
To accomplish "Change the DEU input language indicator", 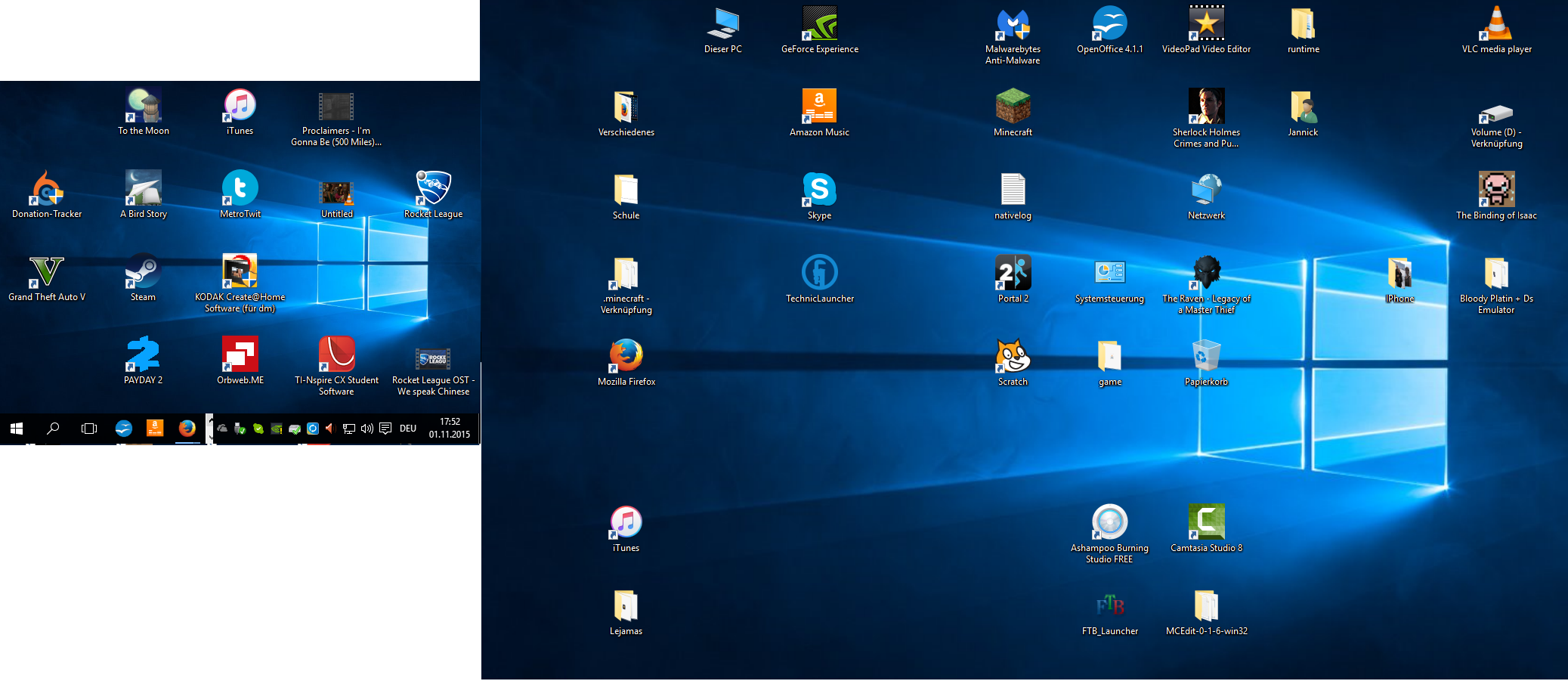I will (408, 429).
